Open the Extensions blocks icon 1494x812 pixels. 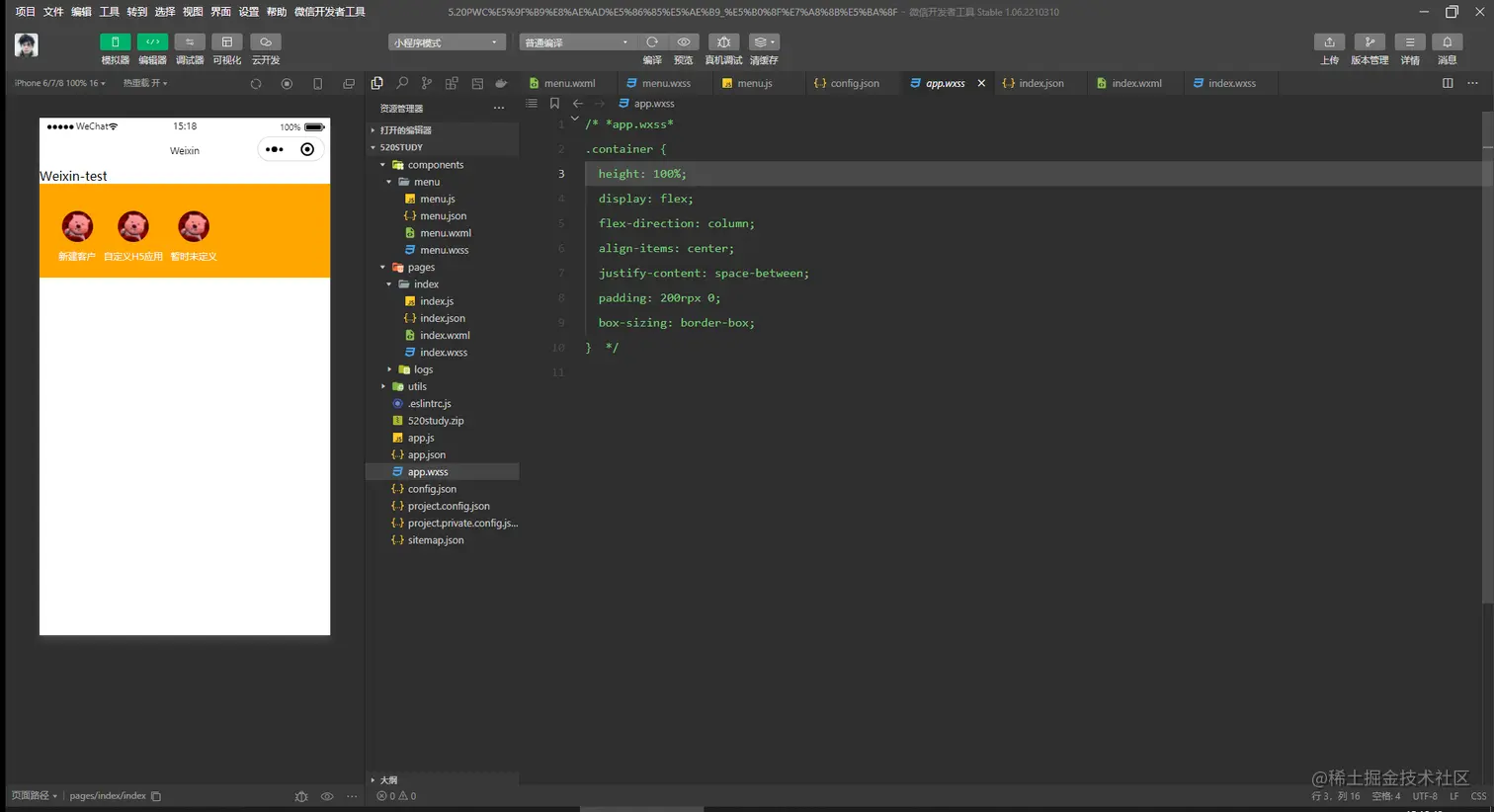[452, 83]
